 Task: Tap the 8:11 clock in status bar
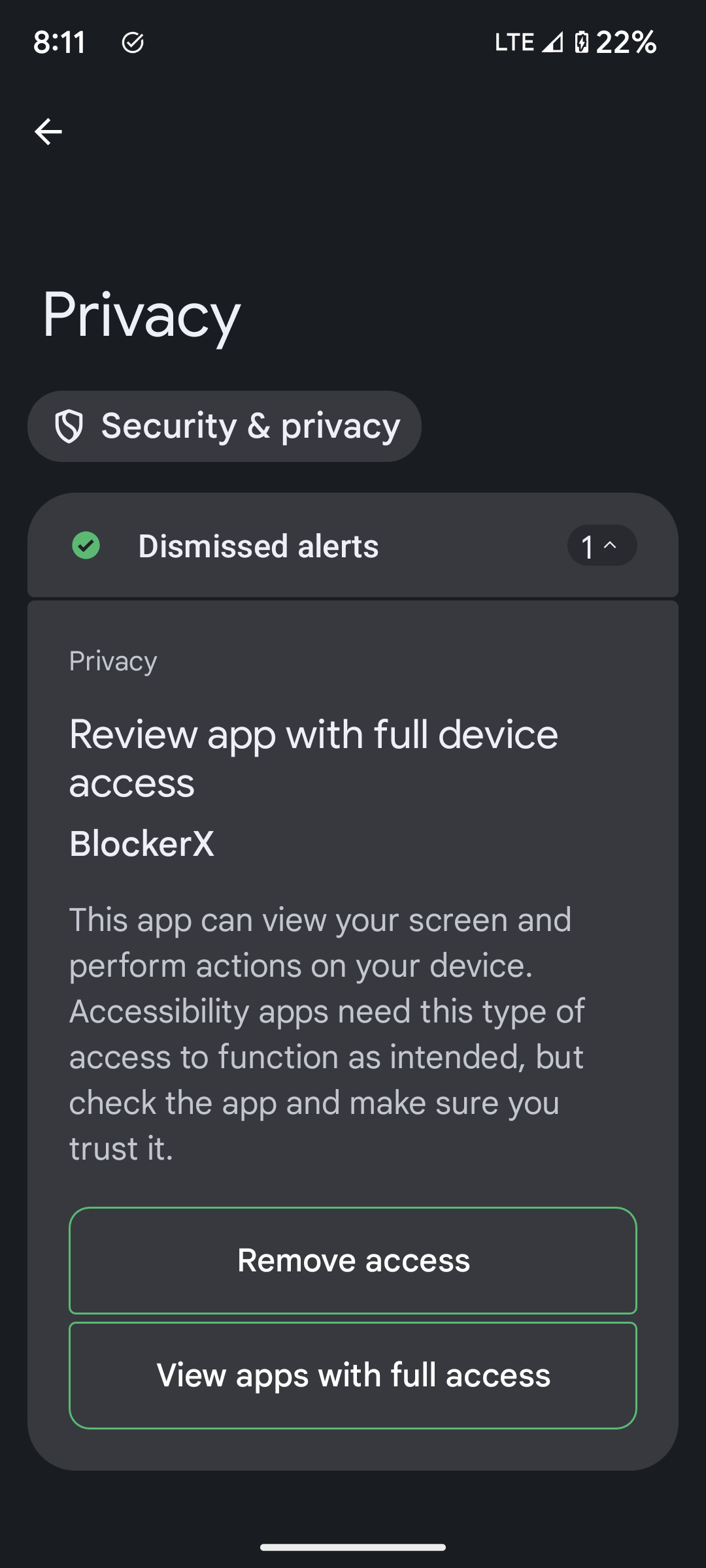coord(59,42)
